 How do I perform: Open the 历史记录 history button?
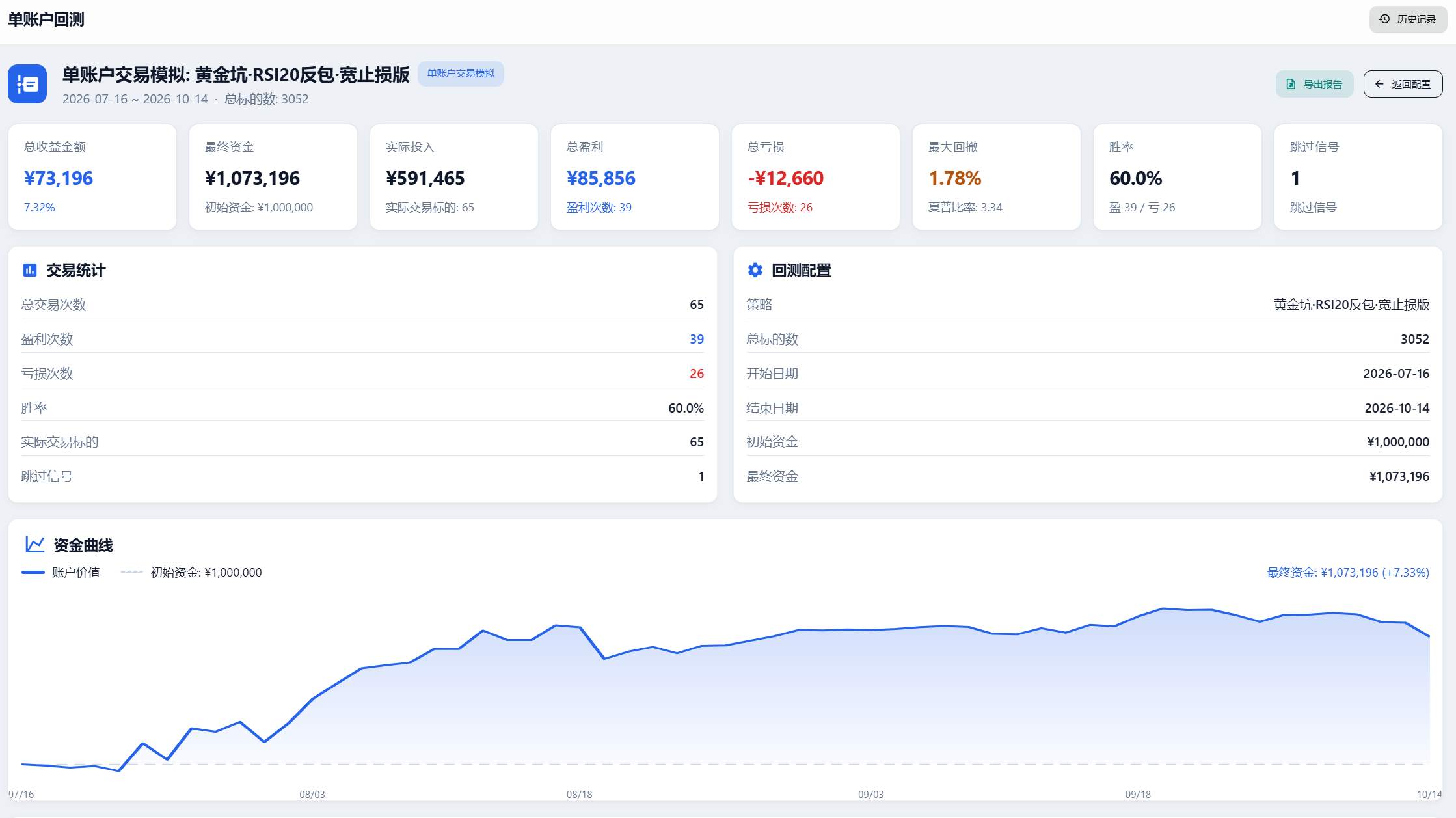pyautogui.click(x=1408, y=20)
